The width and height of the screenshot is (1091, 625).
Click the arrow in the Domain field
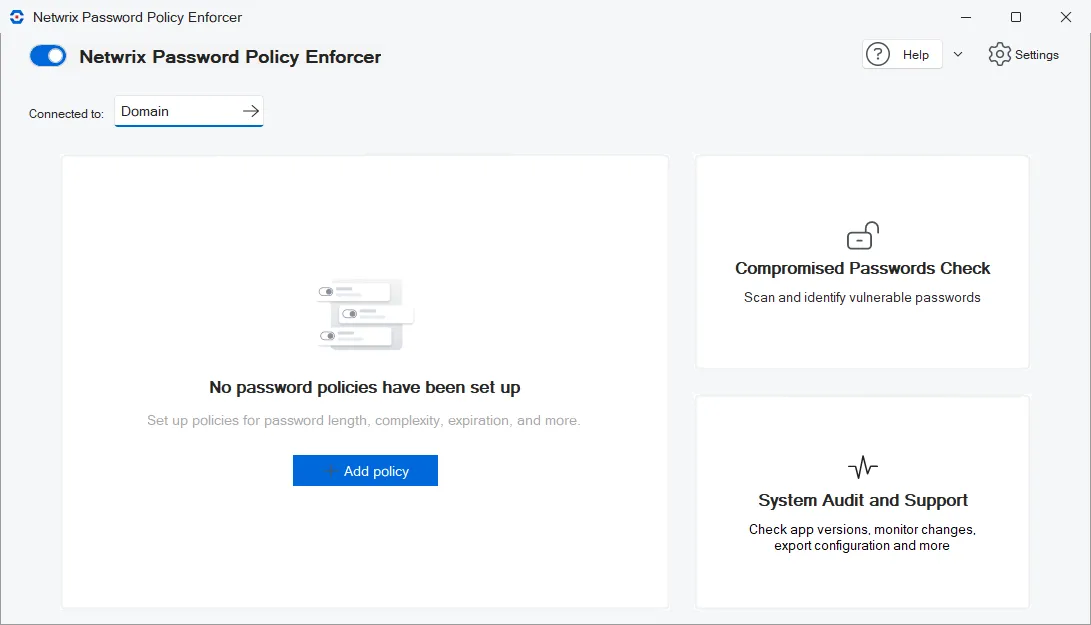[x=250, y=111]
